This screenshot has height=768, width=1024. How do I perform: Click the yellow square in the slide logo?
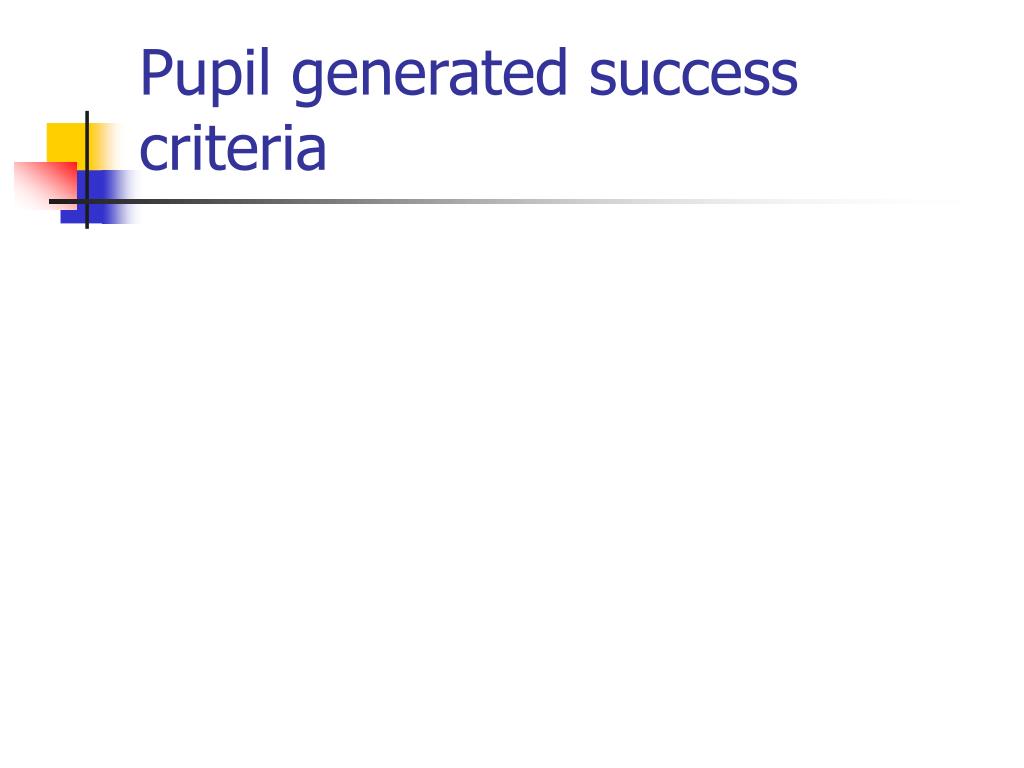(71, 145)
